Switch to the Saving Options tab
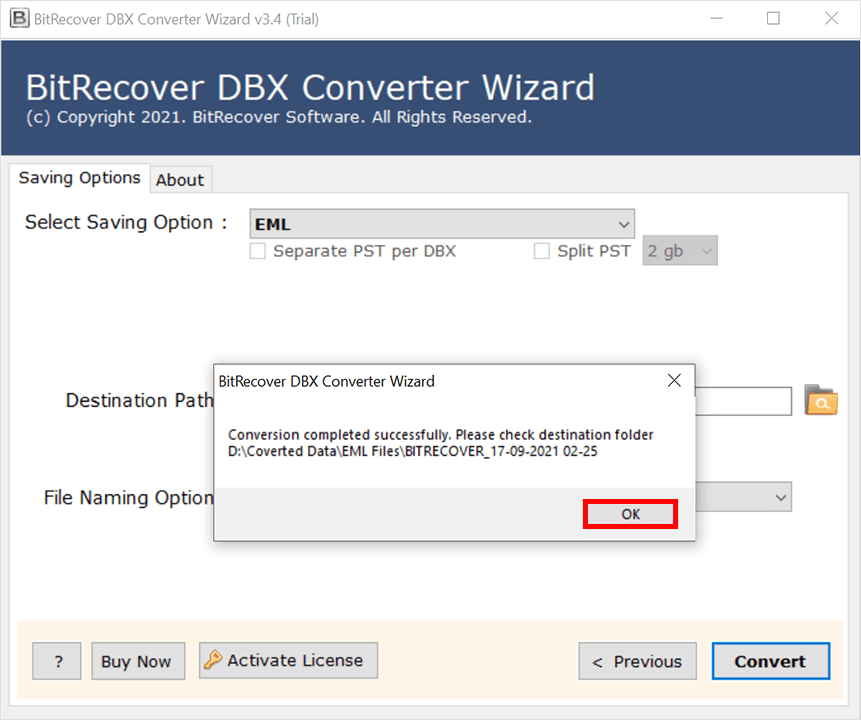The image size is (861, 720). click(x=80, y=178)
